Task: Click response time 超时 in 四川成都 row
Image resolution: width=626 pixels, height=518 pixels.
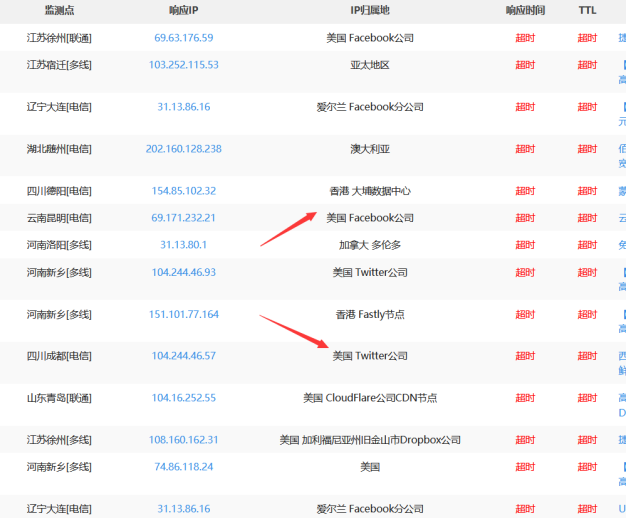Action: pos(525,356)
